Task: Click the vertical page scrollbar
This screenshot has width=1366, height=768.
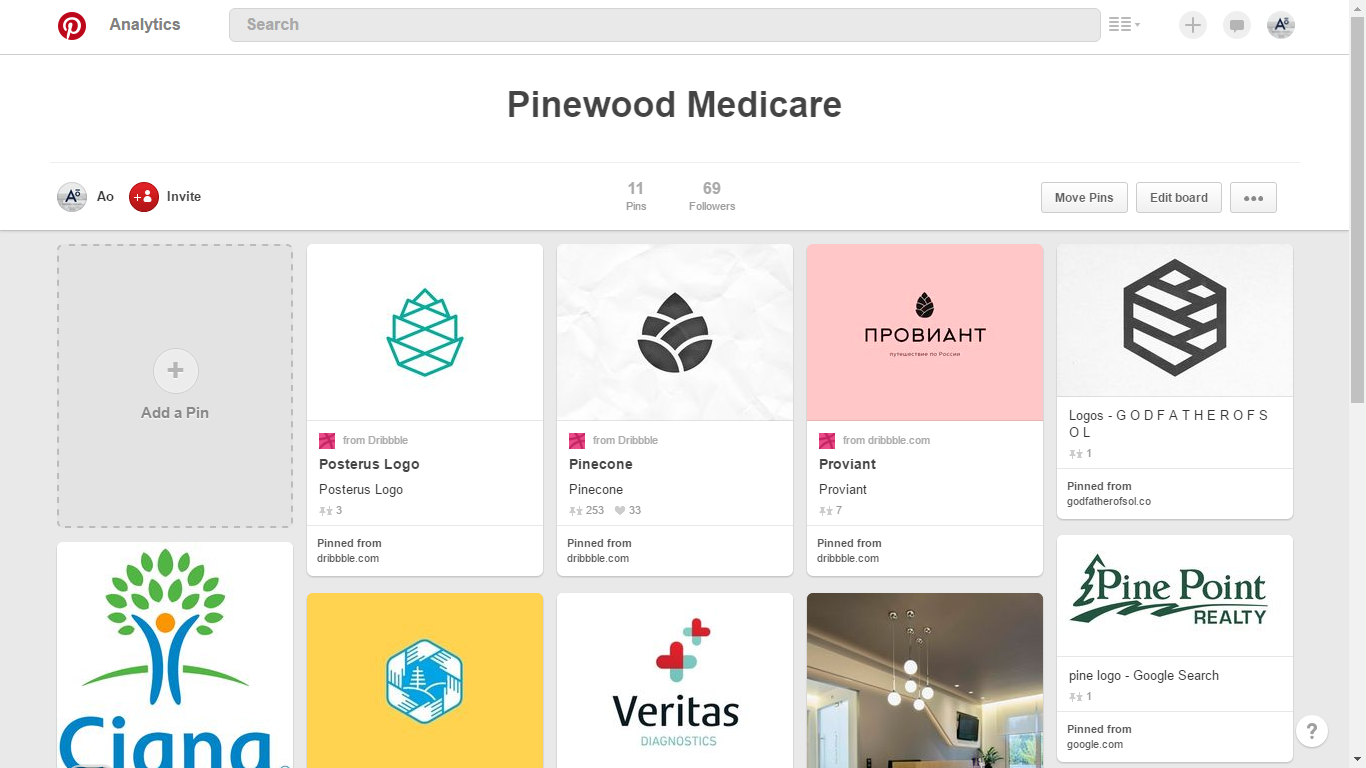Action: [1357, 384]
